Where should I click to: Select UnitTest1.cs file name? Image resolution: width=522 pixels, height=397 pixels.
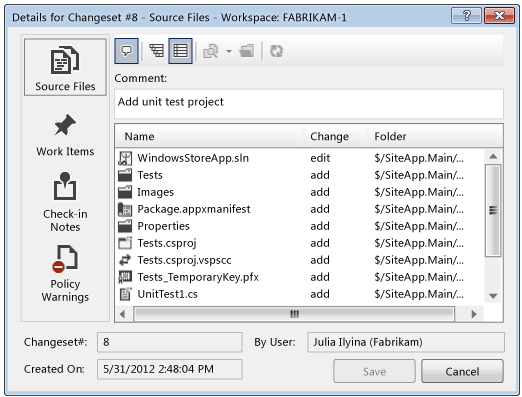click(167, 294)
